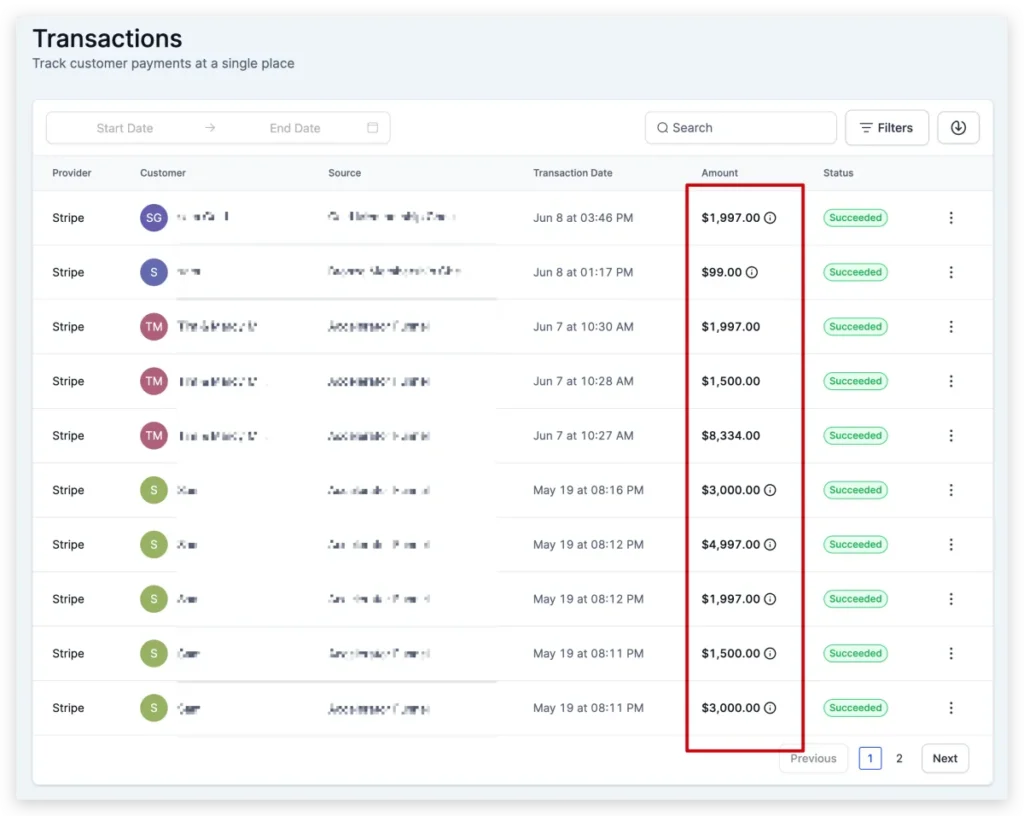Viewport: 1024px width, 816px height.
Task: Click the Previous page button
Action: pyautogui.click(x=813, y=758)
